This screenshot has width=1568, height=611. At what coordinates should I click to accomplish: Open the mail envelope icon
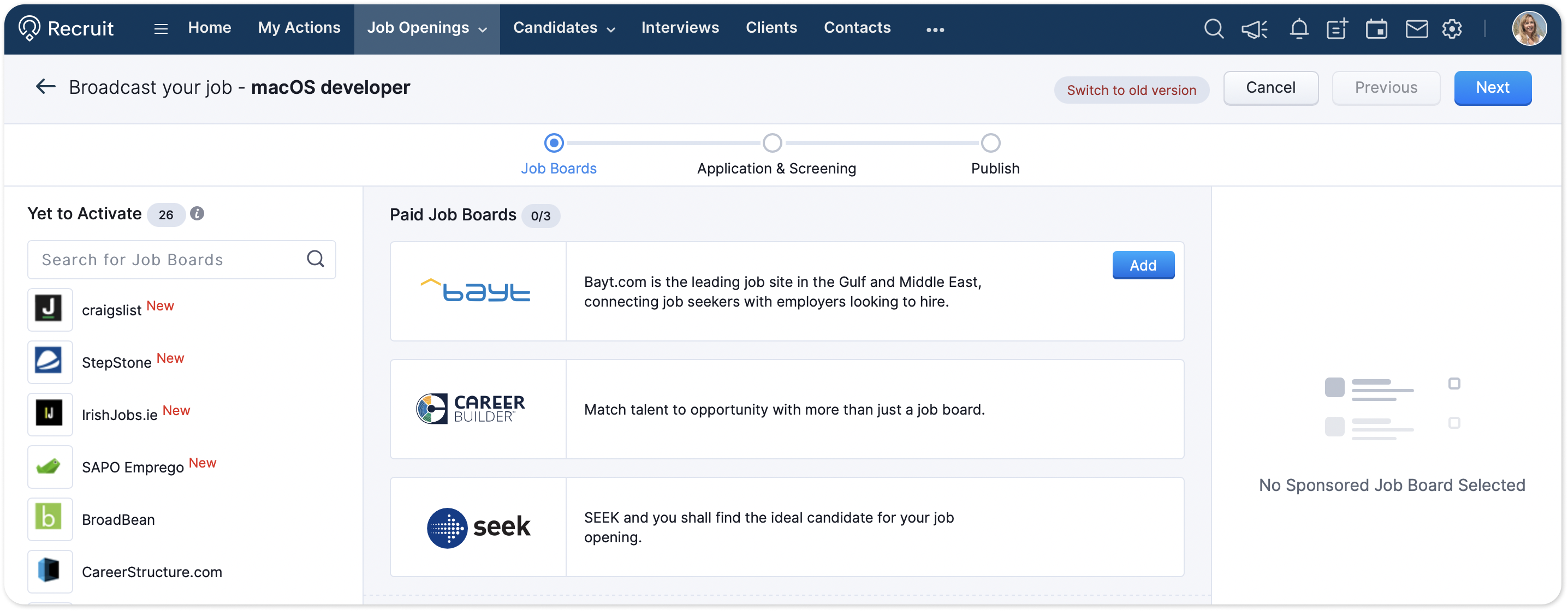coord(1416,28)
